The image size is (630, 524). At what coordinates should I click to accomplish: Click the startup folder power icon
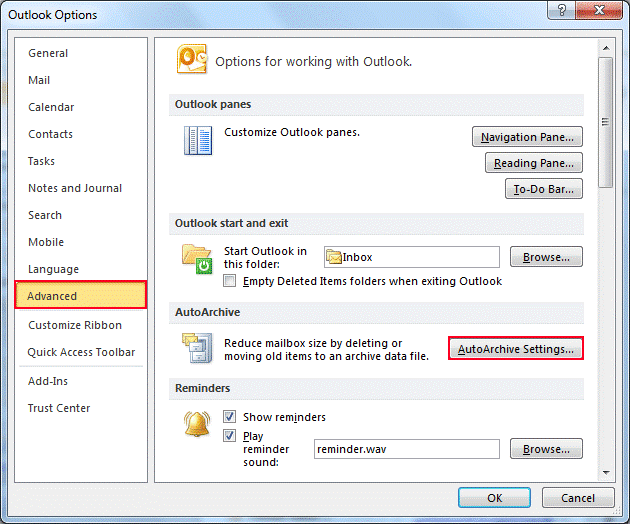coord(197,259)
